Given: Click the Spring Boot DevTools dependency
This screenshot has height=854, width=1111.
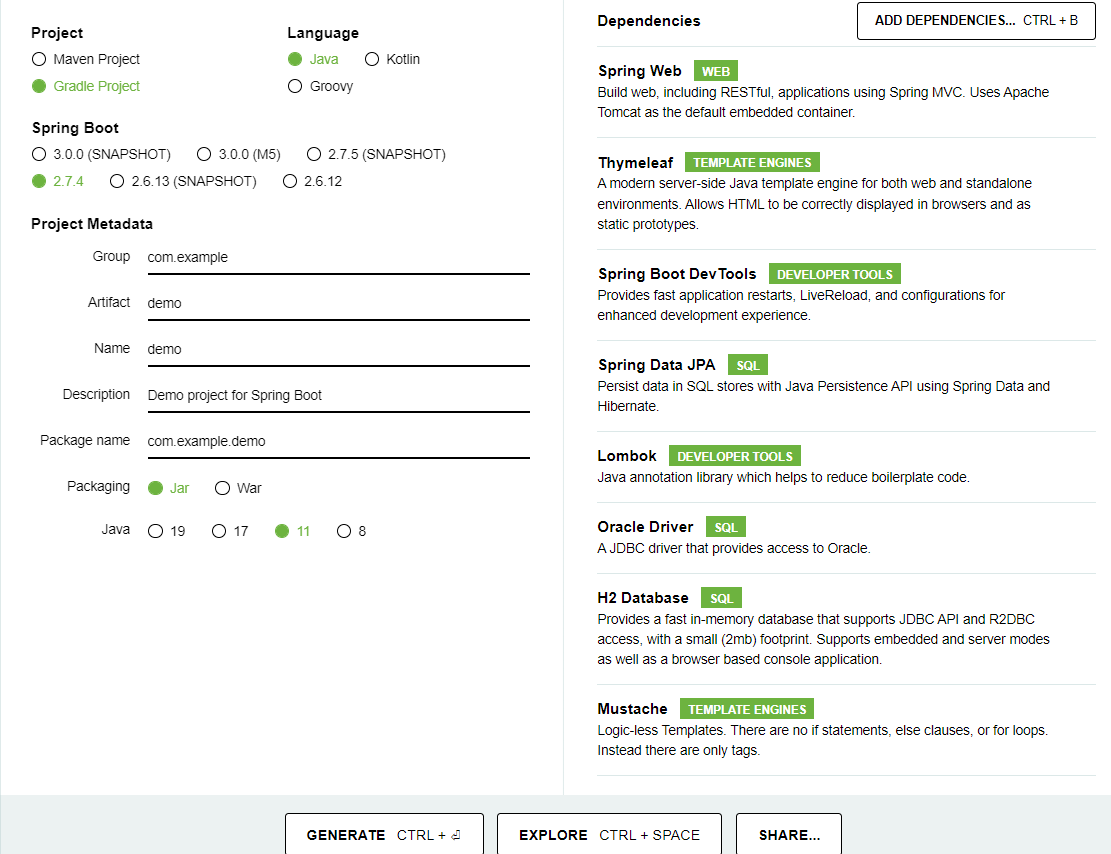Looking at the screenshot, I should [x=677, y=274].
